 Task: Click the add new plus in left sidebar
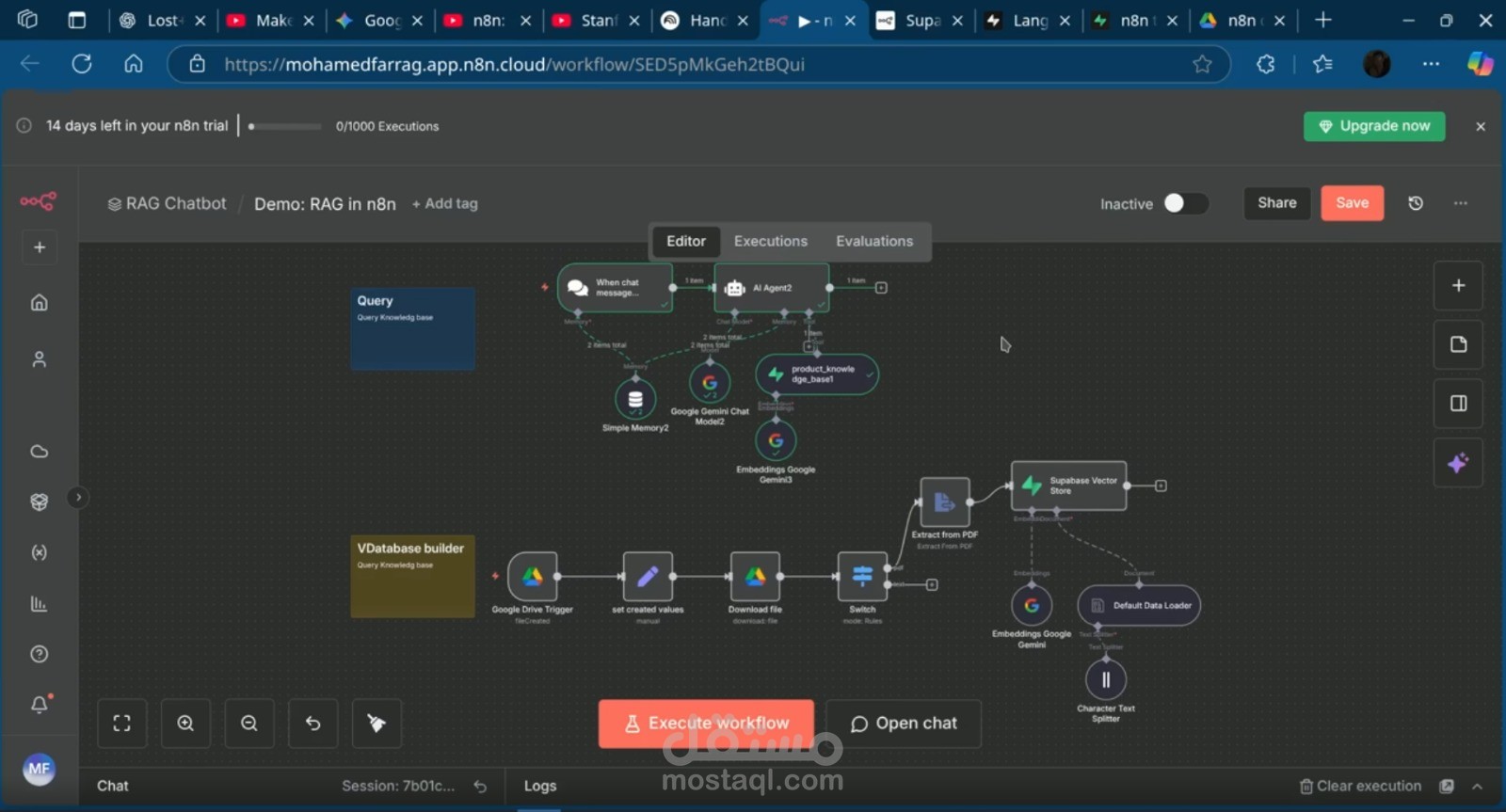pos(40,247)
